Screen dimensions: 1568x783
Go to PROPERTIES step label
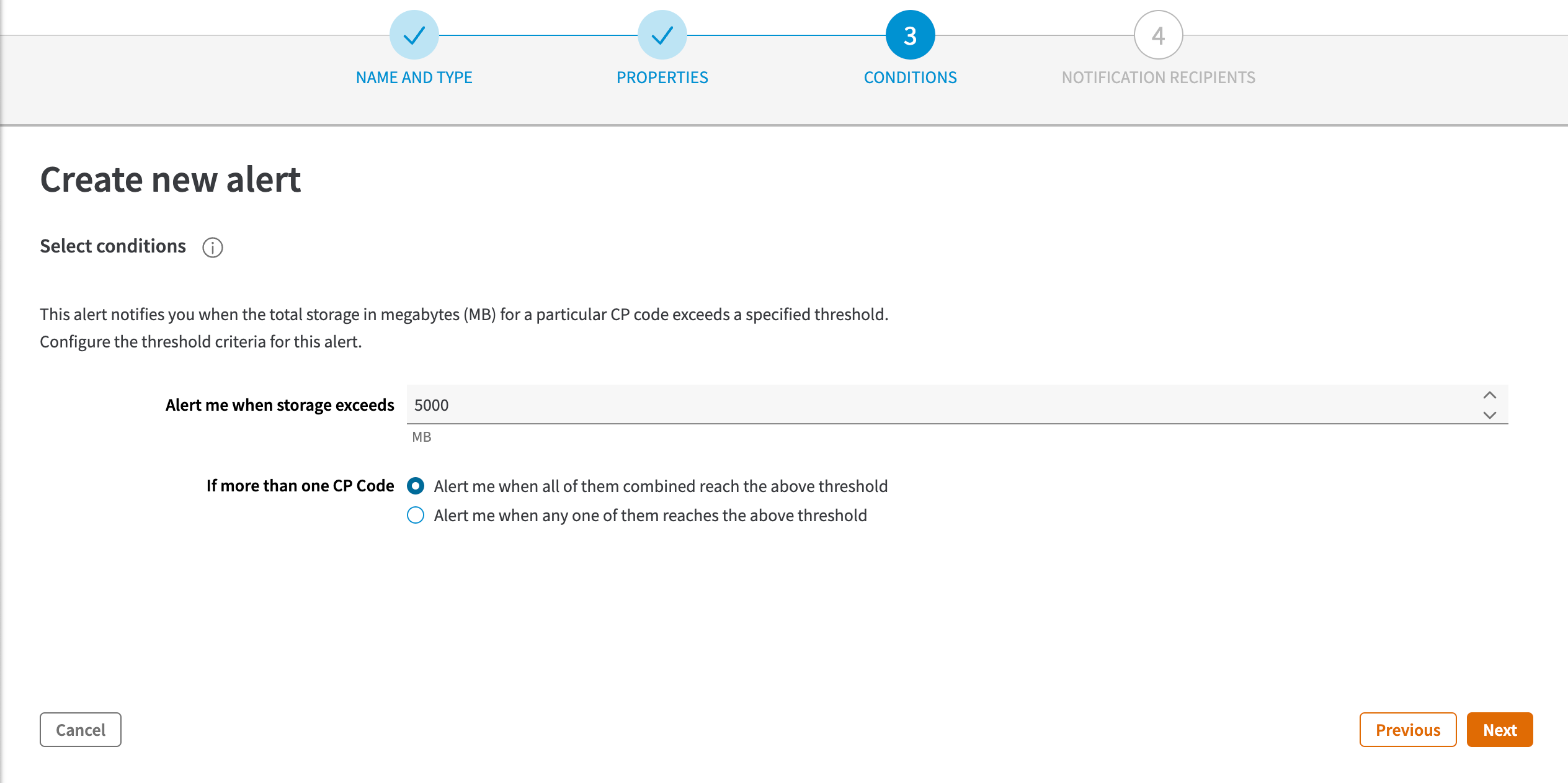[x=662, y=78]
